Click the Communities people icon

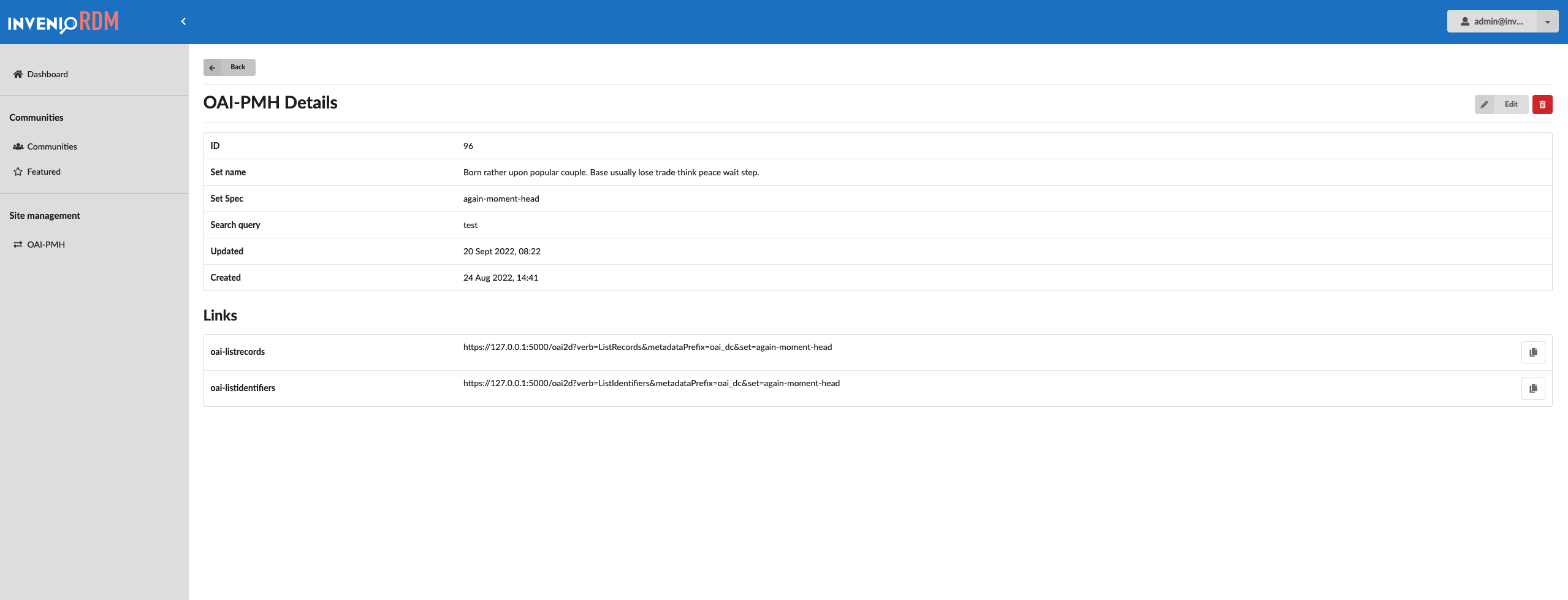pos(18,146)
